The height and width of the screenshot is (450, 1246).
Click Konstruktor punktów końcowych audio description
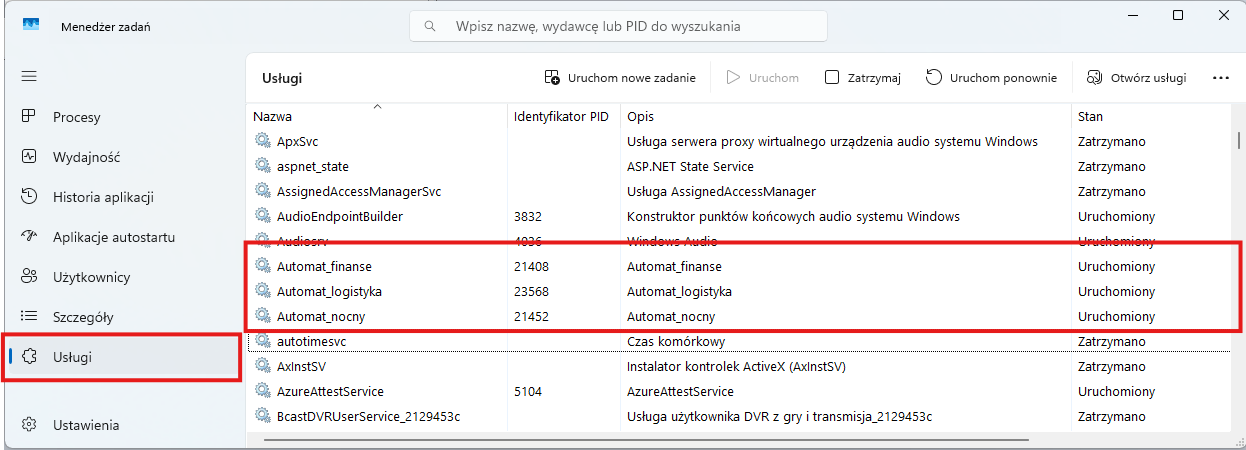[x=793, y=216]
